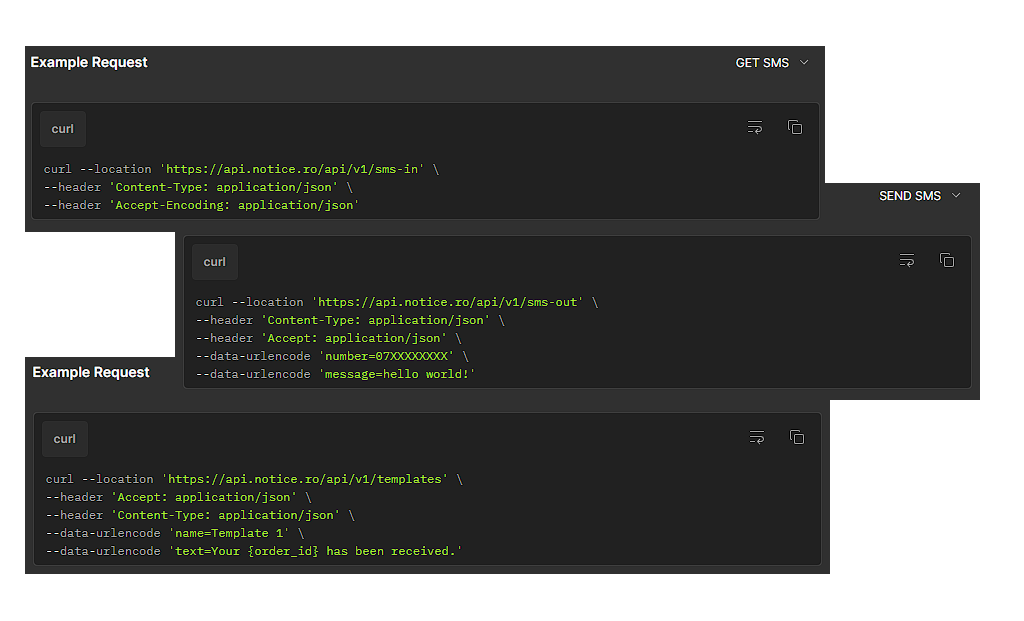Open the SEND SMS example dropdown
Viewport: 1024px width, 621px height.
pyautogui.click(x=920, y=196)
